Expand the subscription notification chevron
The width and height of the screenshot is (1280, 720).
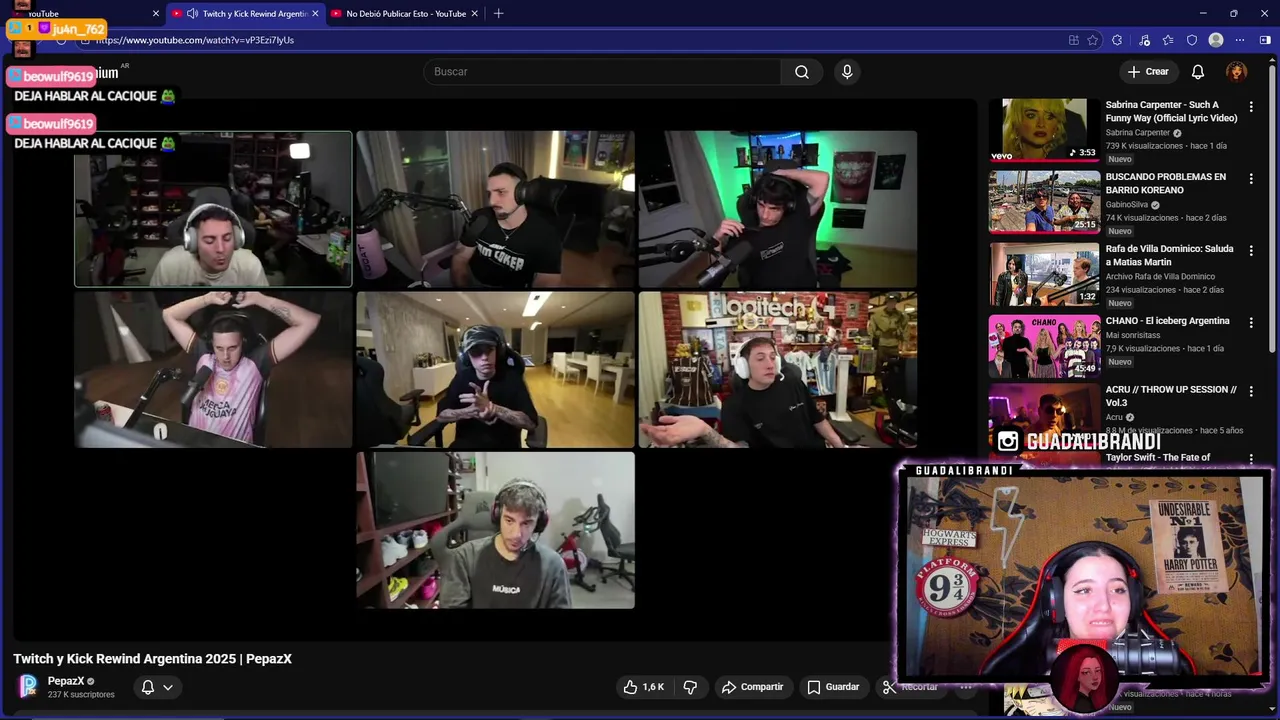pos(168,687)
